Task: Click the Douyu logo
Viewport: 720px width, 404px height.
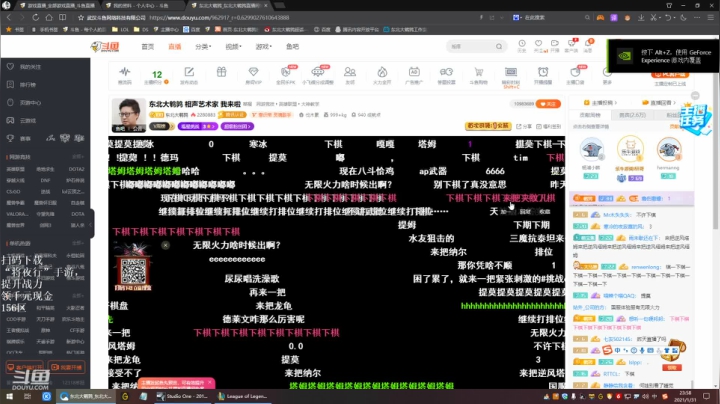Action: (x=105, y=46)
